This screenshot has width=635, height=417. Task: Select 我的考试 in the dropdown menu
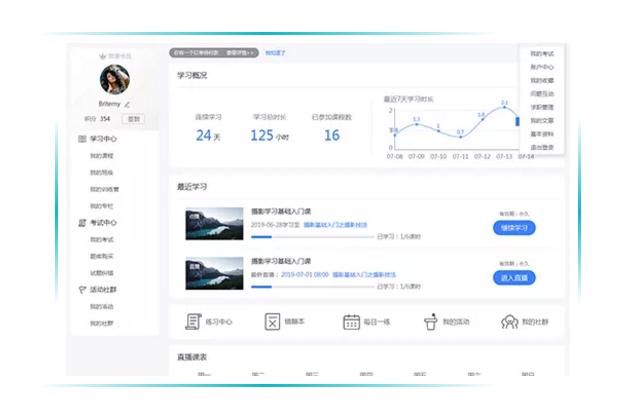tap(541, 52)
